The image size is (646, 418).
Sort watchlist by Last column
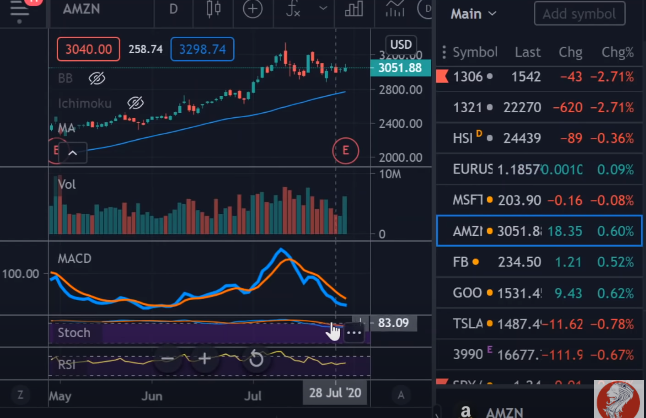pyautogui.click(x=527, y=52)
